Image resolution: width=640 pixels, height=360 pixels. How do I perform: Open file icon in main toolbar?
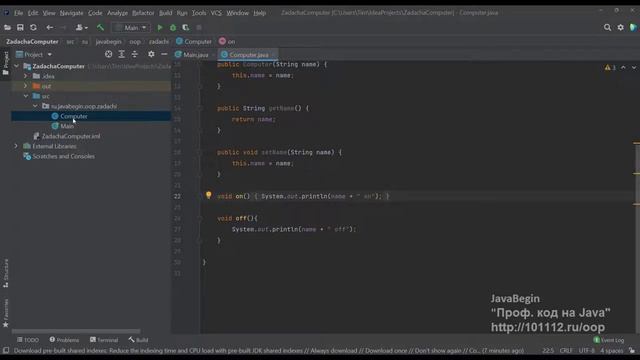(x=7, y=27)
